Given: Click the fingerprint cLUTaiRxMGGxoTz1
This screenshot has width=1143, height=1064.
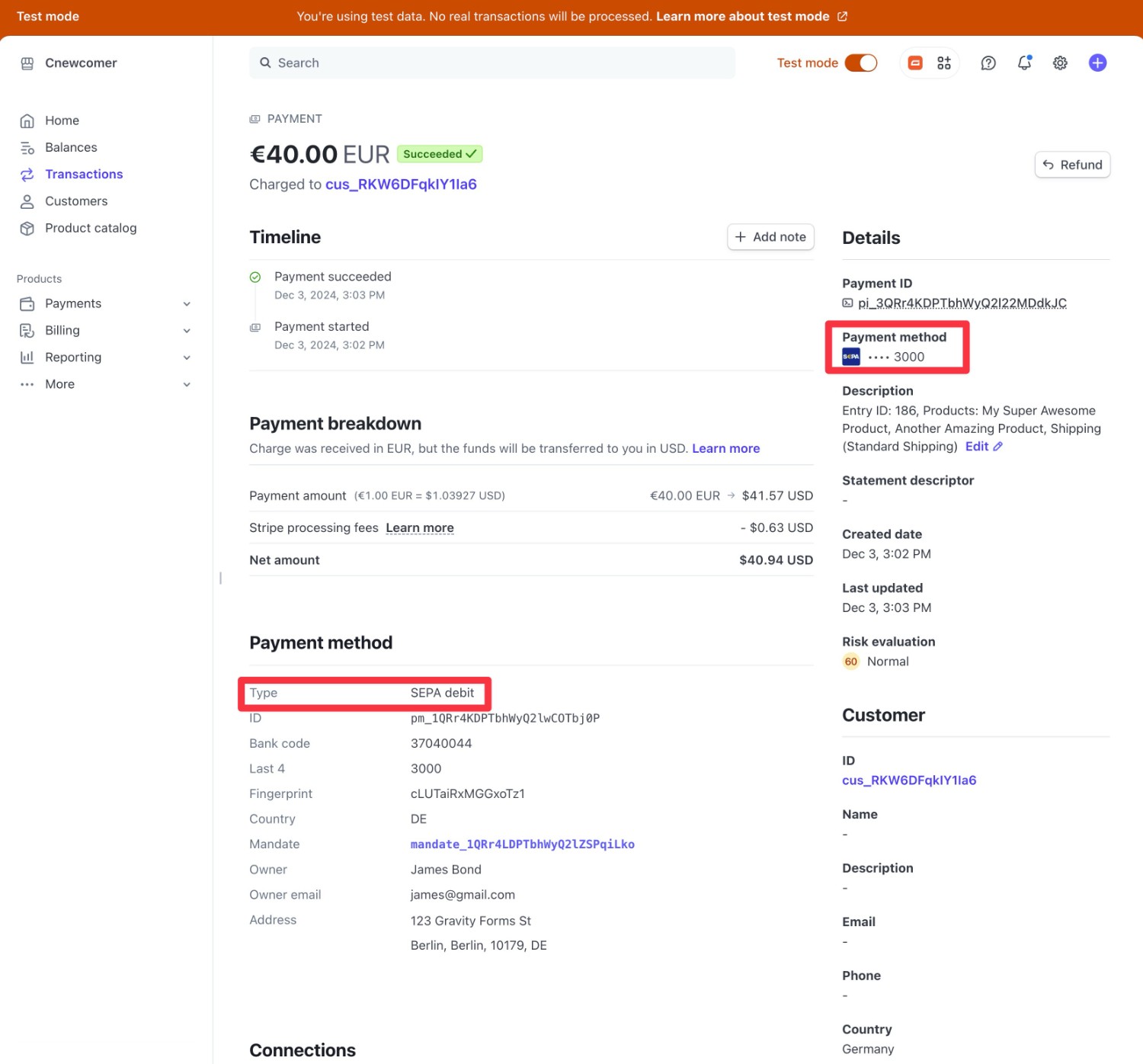Looking at the screenshot, I should (x=467, y=794).
